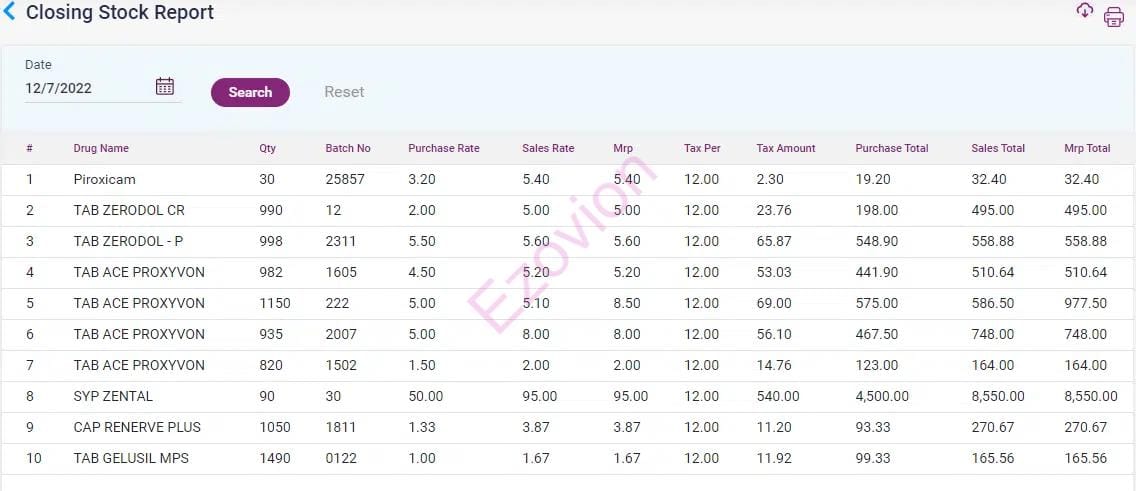Click the Reset button

(344, 92)
